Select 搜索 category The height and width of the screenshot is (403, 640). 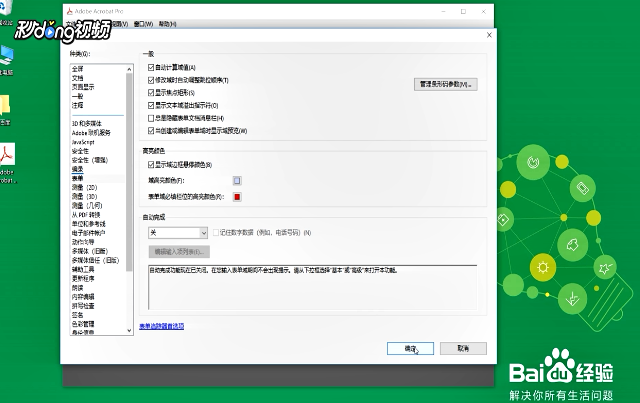click(x=78, y=169)
